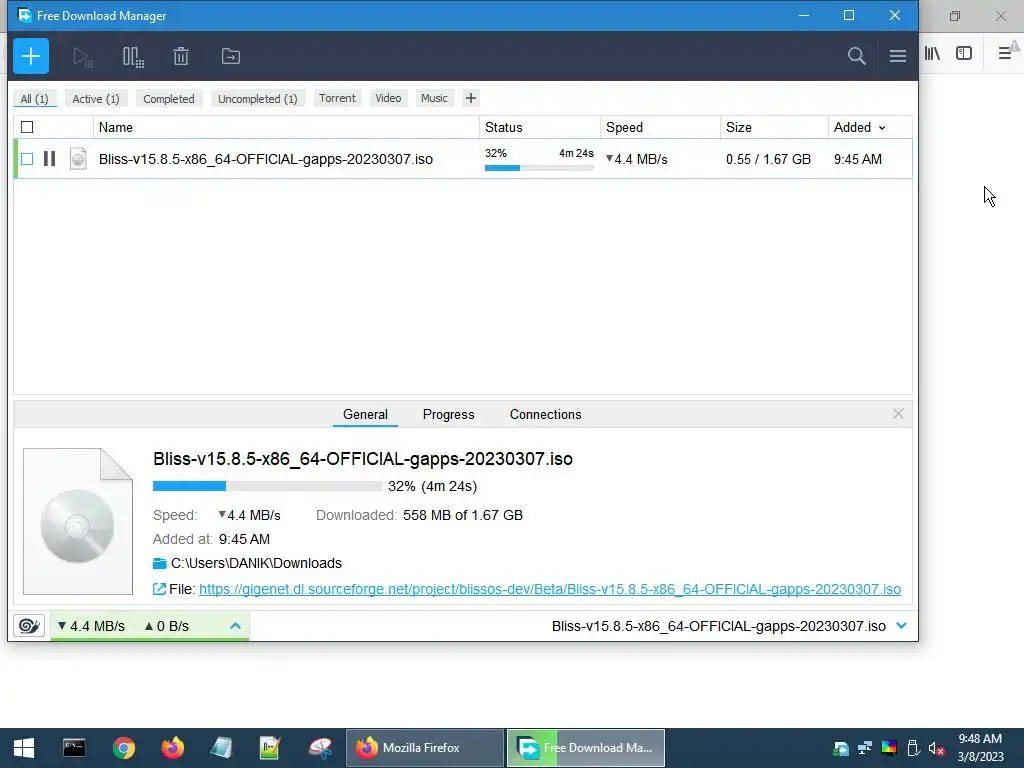The image size is (1024, 768).
Task: Check the Bliss iso row checkbox
Action: (x=27, y=159)
